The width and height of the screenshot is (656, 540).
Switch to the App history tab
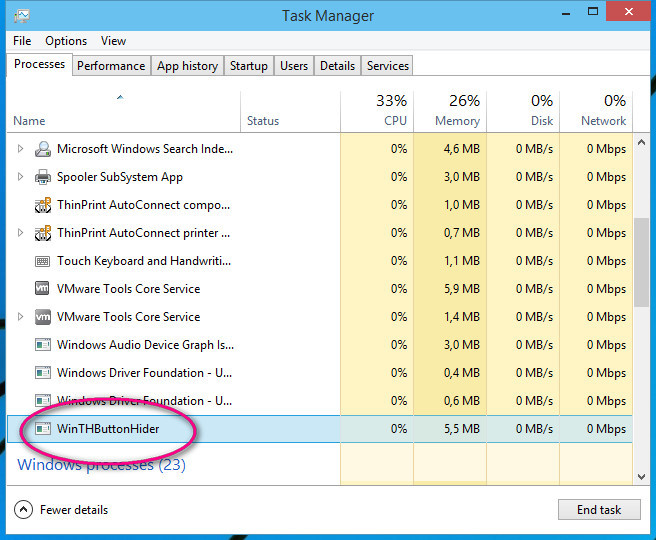(x=187, y=66)
